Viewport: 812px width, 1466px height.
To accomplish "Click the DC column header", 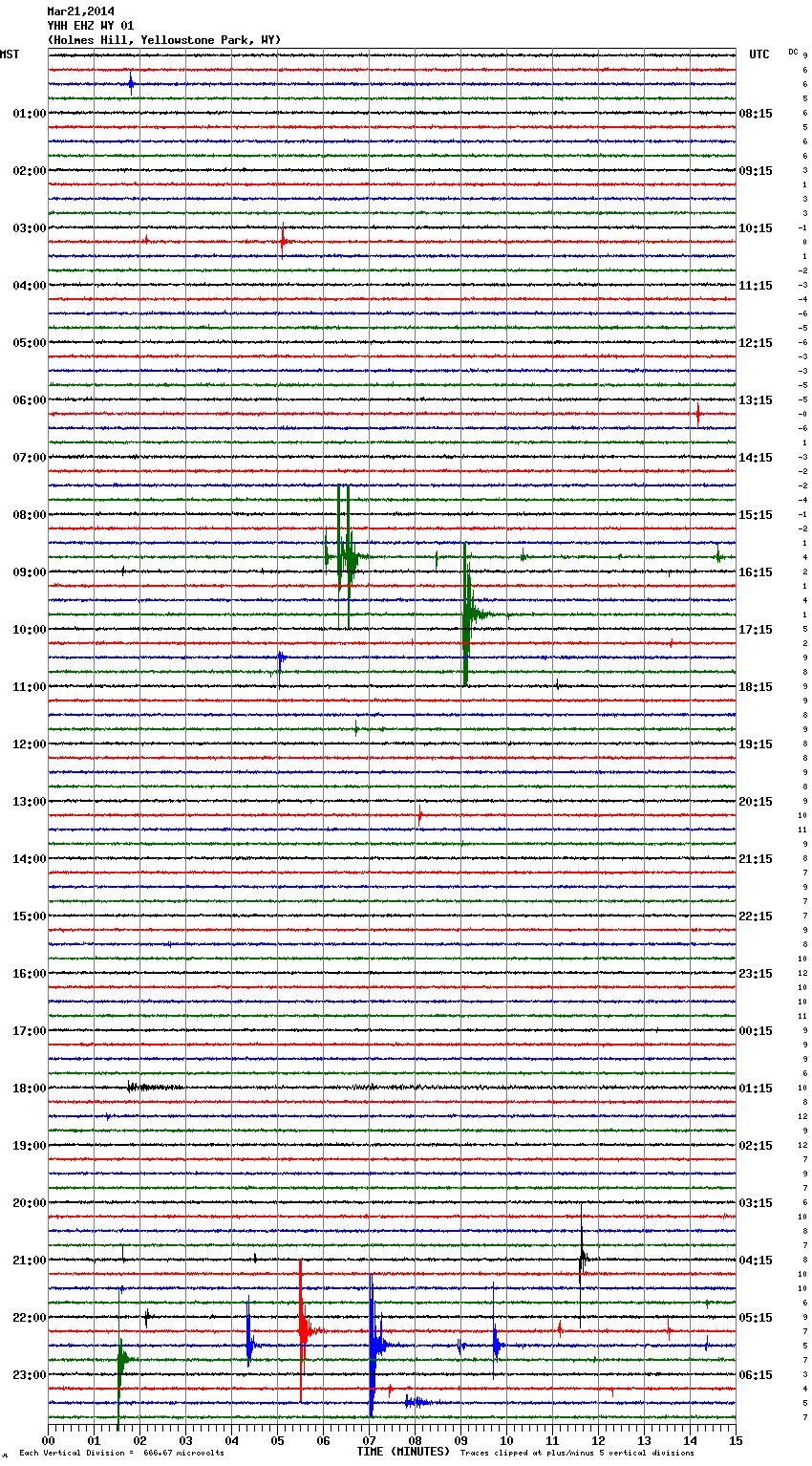I will (793, 52).
